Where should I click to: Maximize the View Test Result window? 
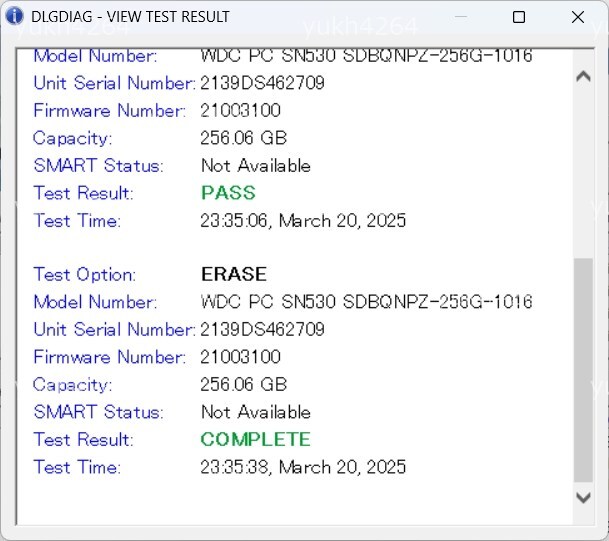click(x=519, y=17)
